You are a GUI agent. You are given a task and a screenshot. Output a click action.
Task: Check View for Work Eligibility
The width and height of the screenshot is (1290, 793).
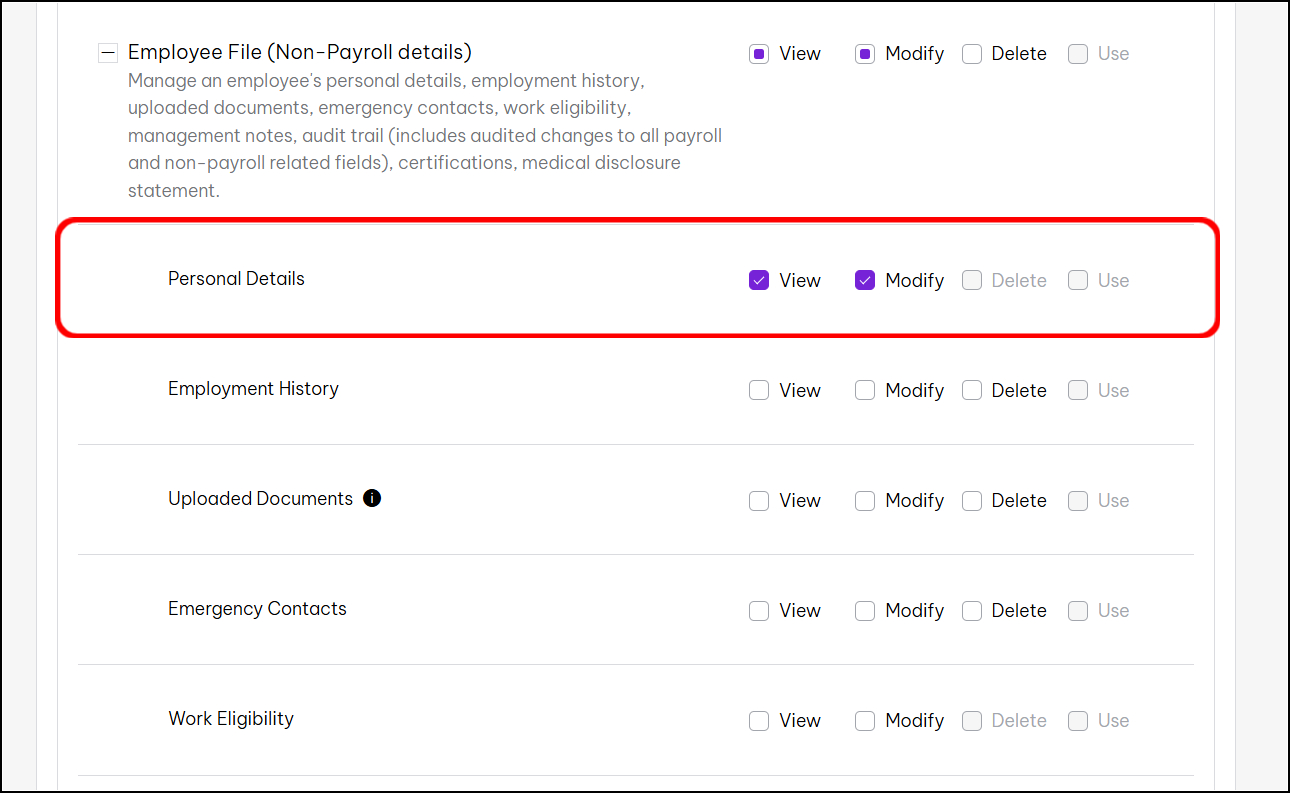[x=759, y=721]
